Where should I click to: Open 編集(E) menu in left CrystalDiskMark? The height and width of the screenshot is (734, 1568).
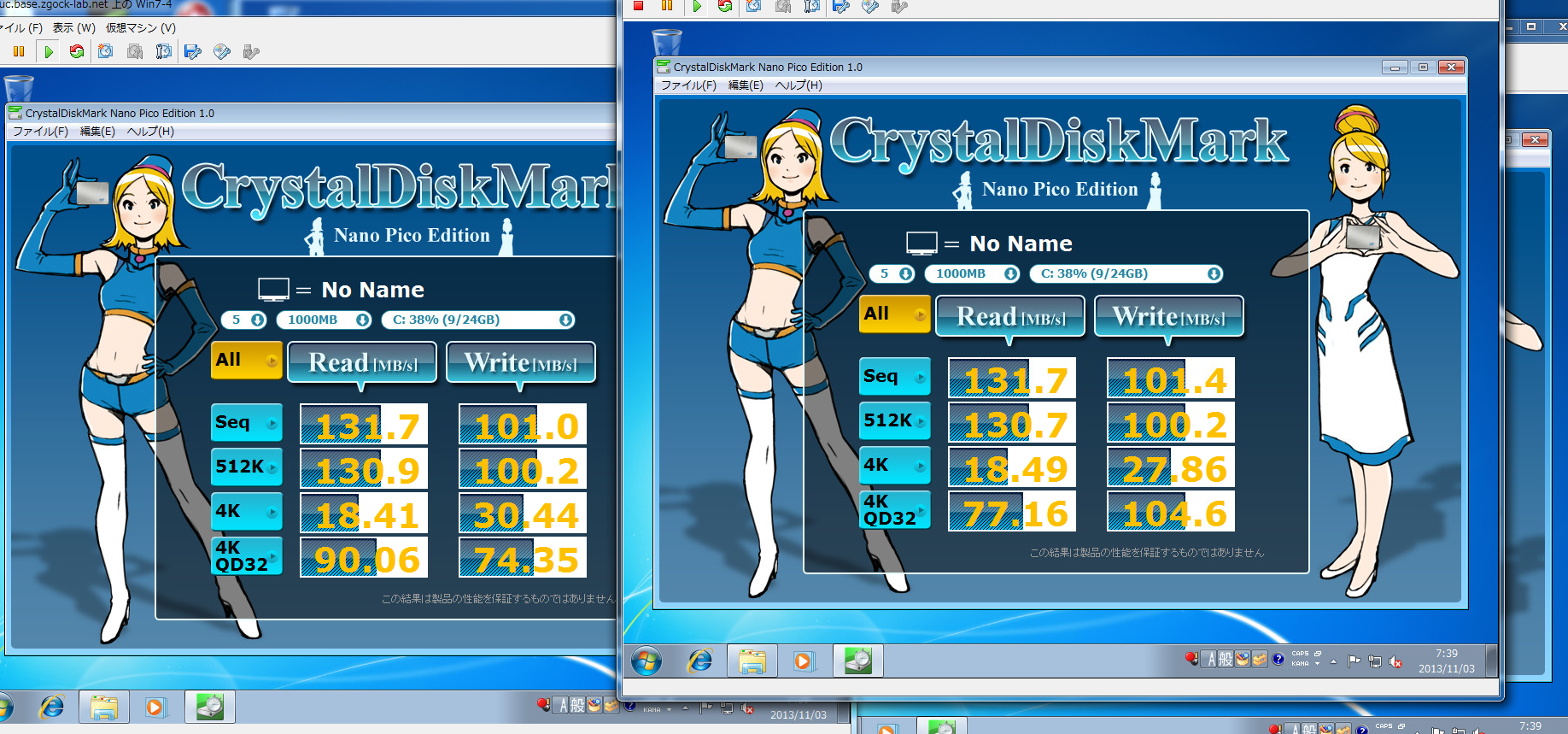97,132
